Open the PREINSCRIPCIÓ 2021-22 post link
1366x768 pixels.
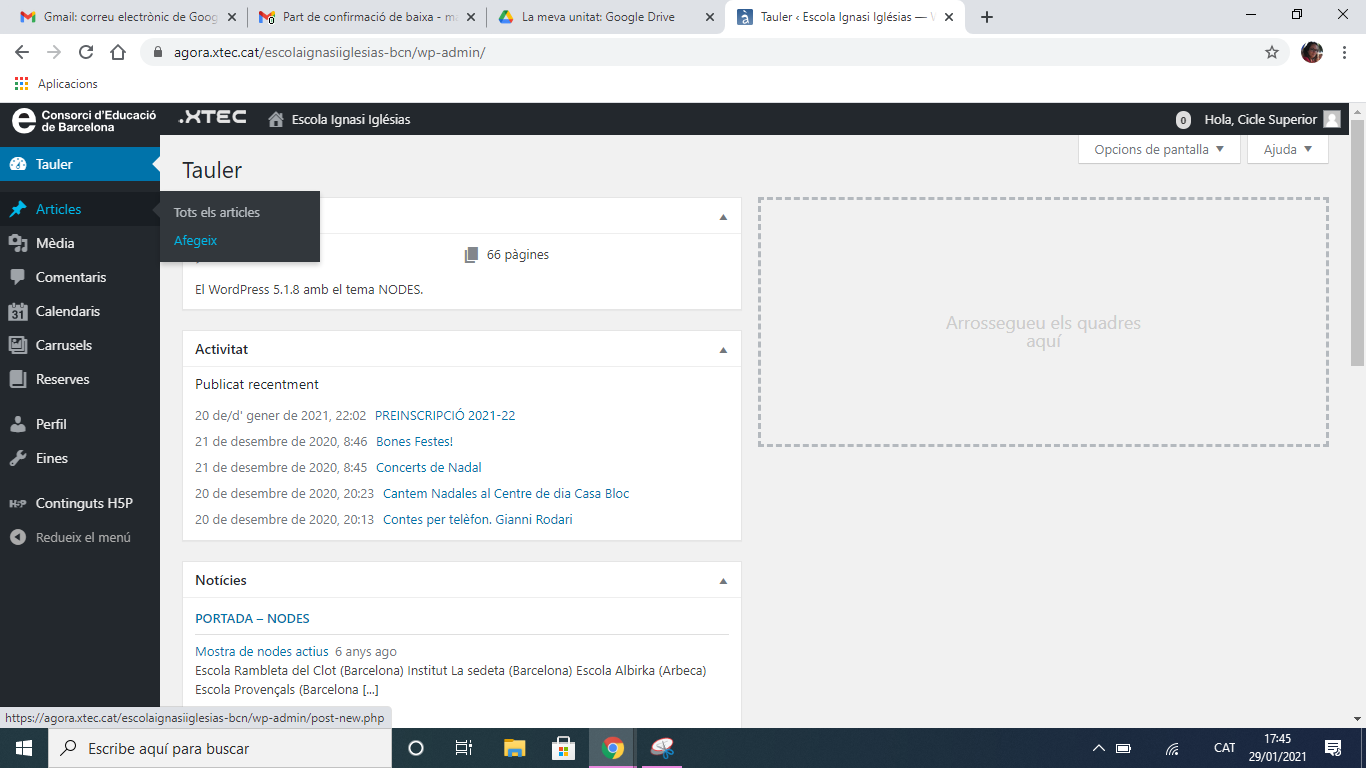pyautogui.click(x=444, y=415)
